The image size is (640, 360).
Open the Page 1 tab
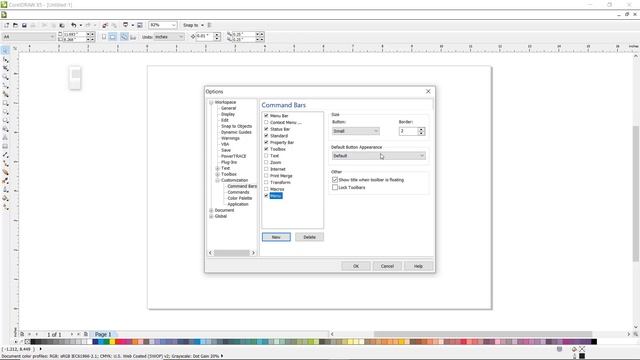click(x=103, y=334)
